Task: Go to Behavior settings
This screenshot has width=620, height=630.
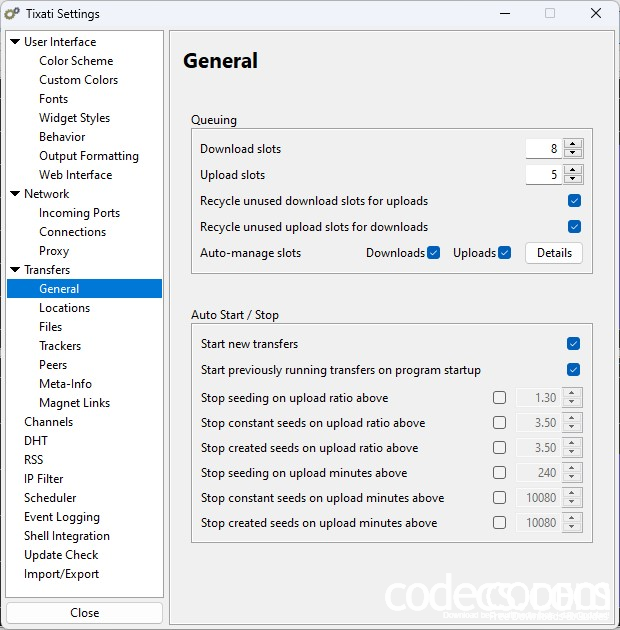Action: [62, 137]
